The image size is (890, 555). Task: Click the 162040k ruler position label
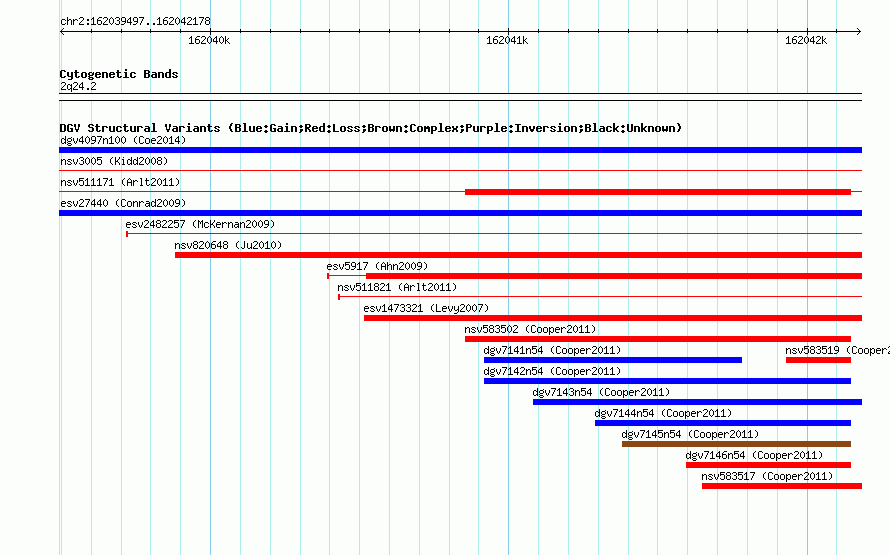point(209,40)
